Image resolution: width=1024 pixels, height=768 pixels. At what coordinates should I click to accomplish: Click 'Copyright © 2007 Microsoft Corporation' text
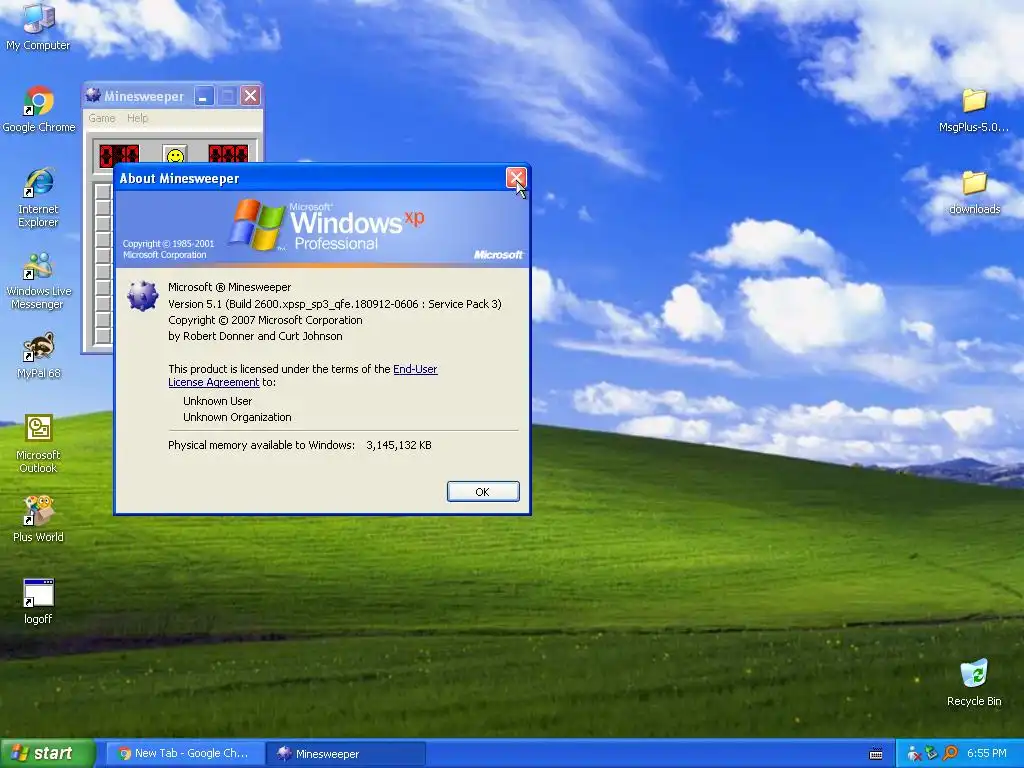point(265,320)
